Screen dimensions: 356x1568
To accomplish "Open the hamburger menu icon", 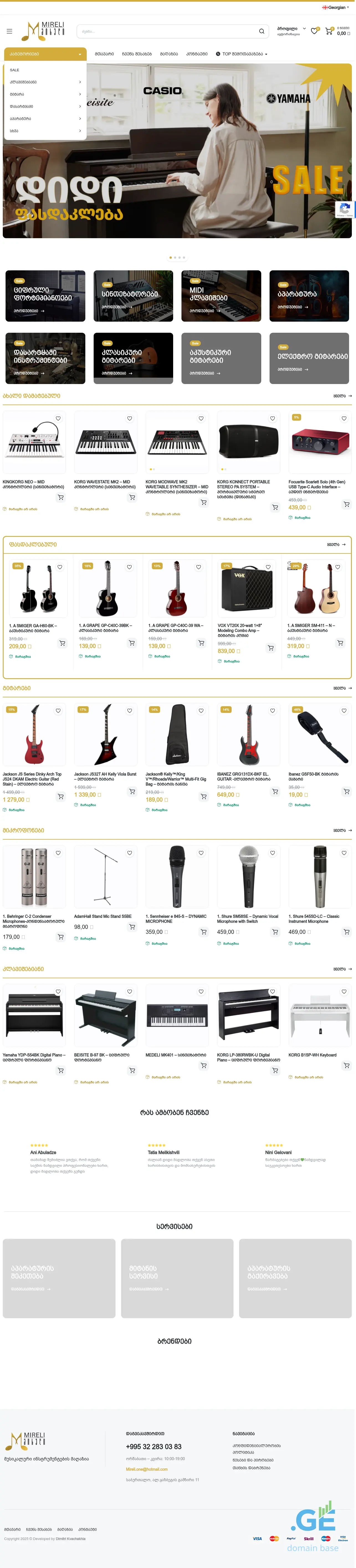I will click(9, 31).
